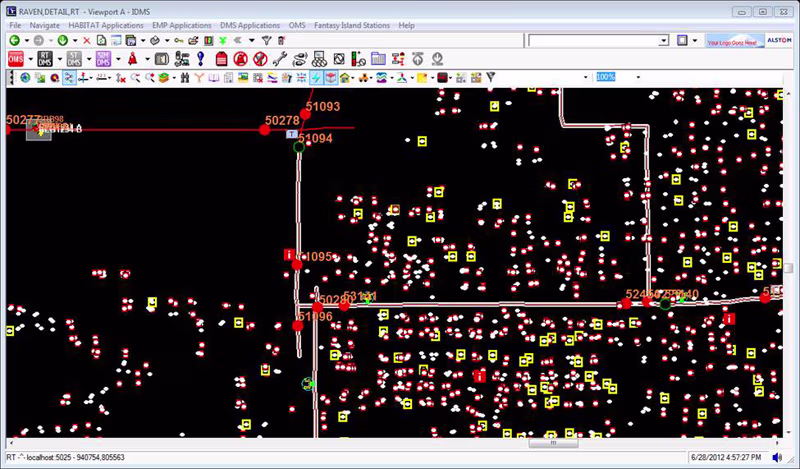Click the funnel filter icon beside trash
This screenshot has height=469, width=800.
266,40
